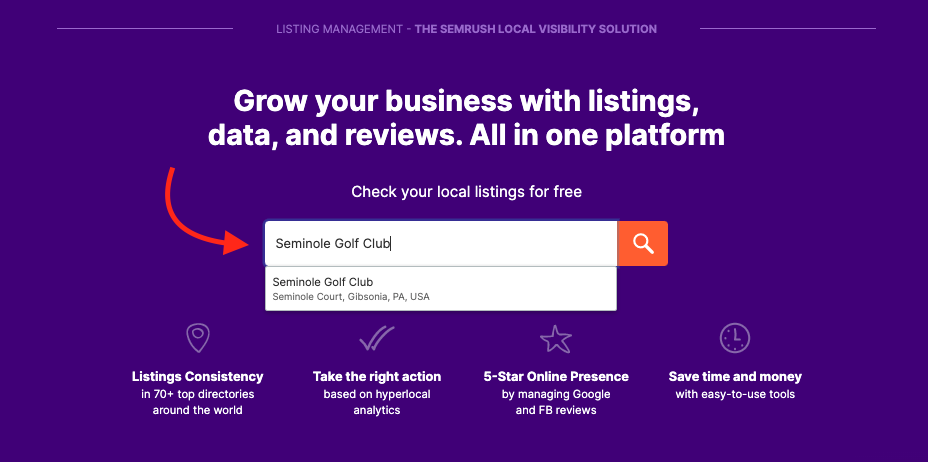Select the Seminole Golf Club autocomplete suggestion
928x462 pixels.
[441, 289]
